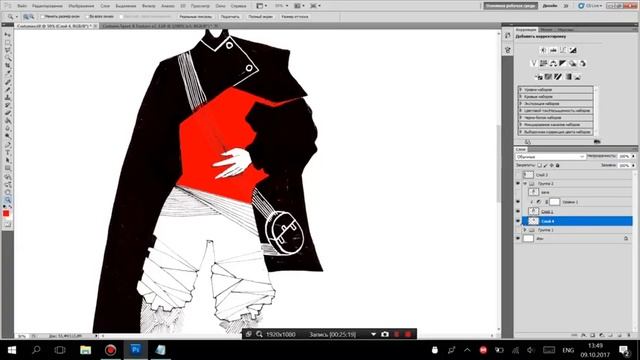Viewport: 640px width, 360px height.
Task: Show the hidden Слой 3 layer
Action: tap(518, 175)
